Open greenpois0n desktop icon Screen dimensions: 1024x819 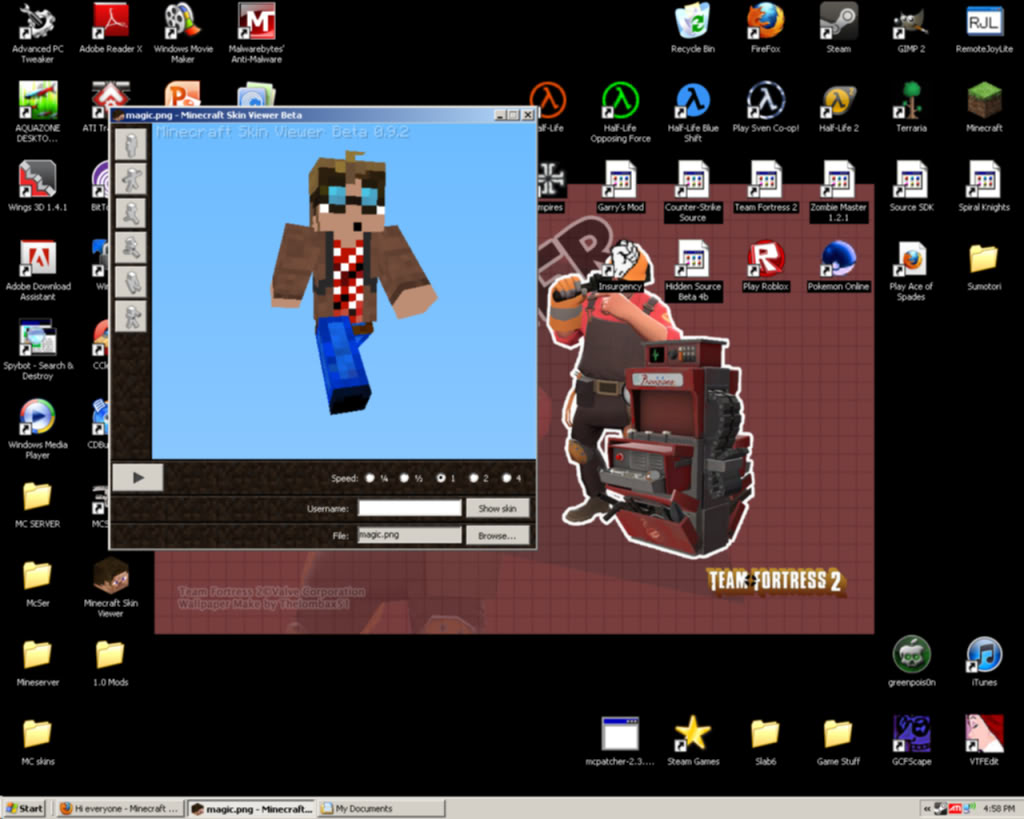point(911,662)
